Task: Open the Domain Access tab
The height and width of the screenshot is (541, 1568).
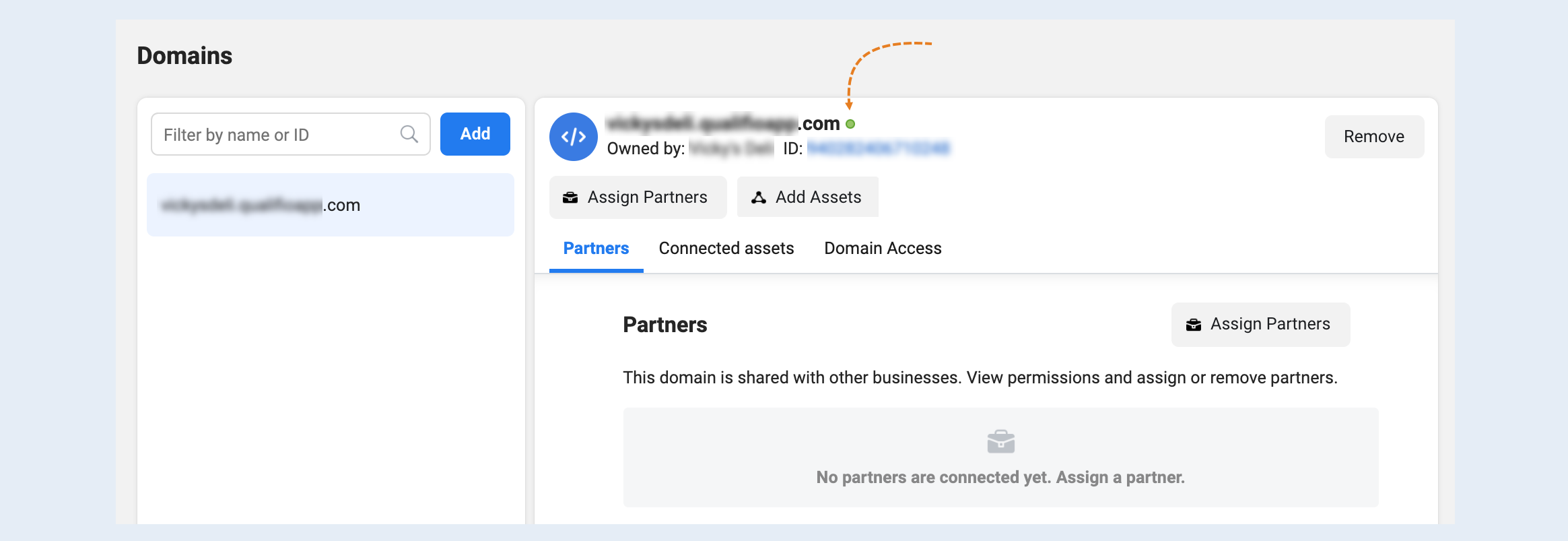Action: click(883, 249)
